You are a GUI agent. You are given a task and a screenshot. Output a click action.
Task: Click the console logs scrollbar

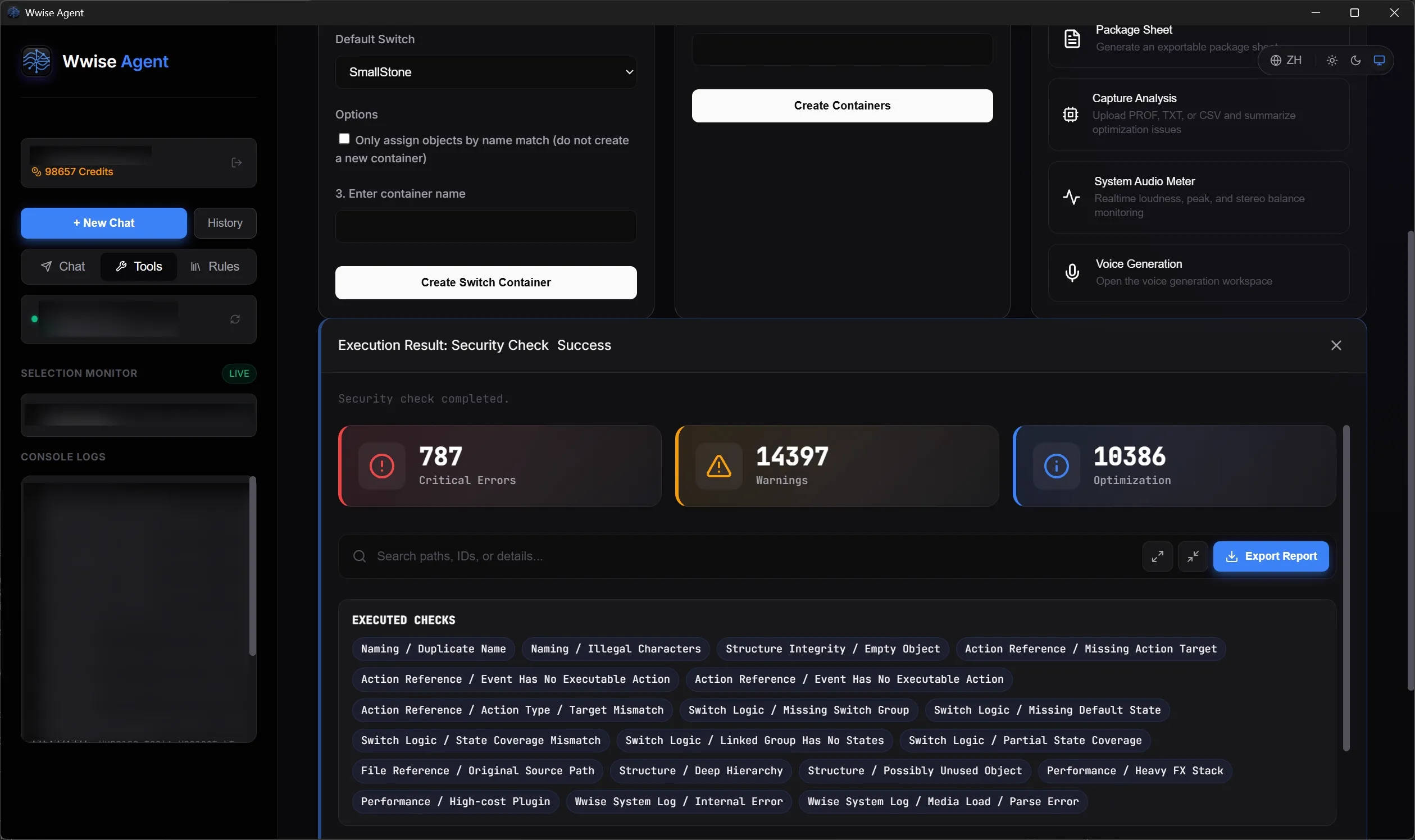pos(253,566)
